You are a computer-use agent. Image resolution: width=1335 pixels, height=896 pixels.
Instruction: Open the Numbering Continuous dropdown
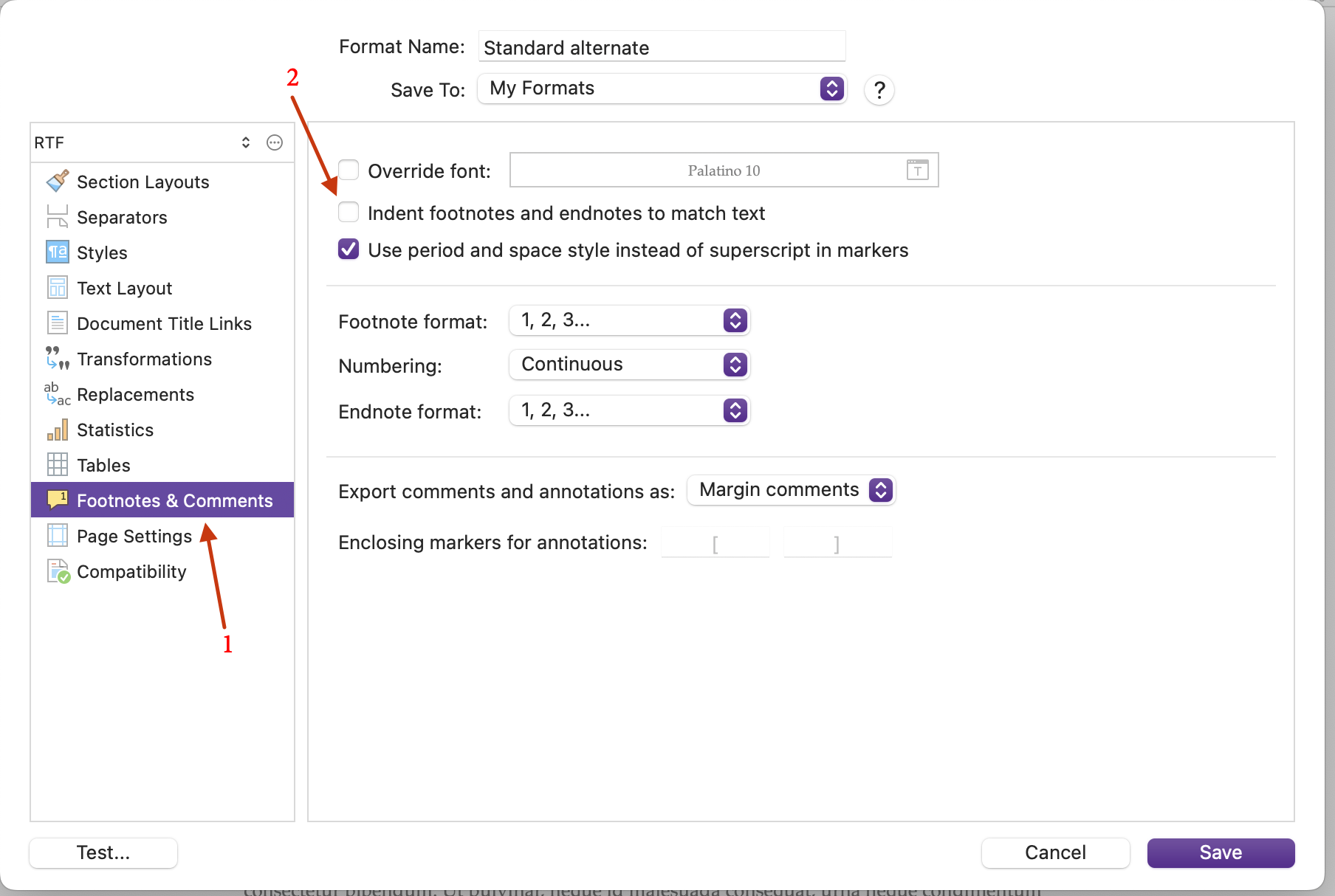tap(630, 365)
